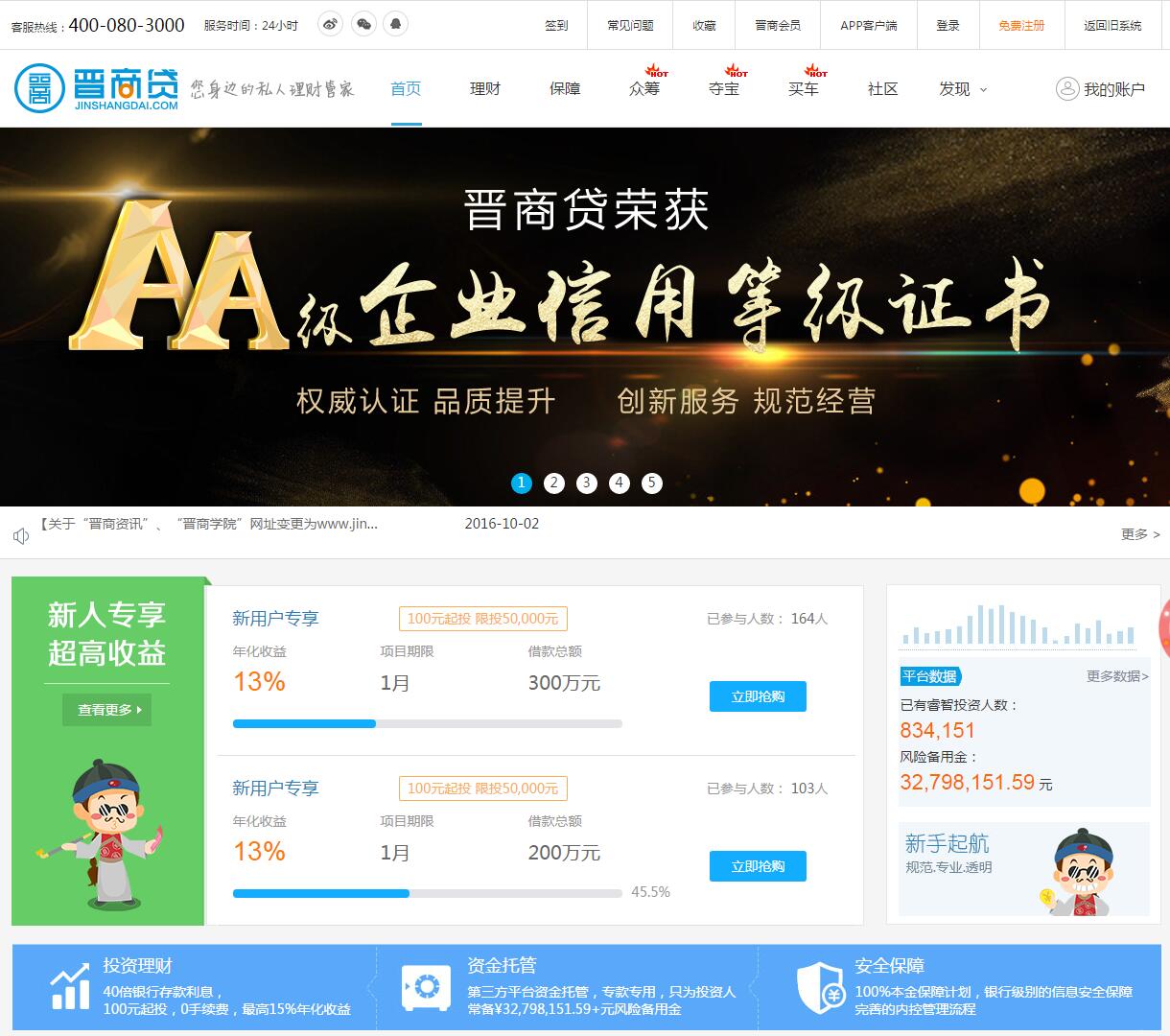The image size is (1170, 1036).
Task: Click the 晋商贷 logo
Action: click(97, 88)
